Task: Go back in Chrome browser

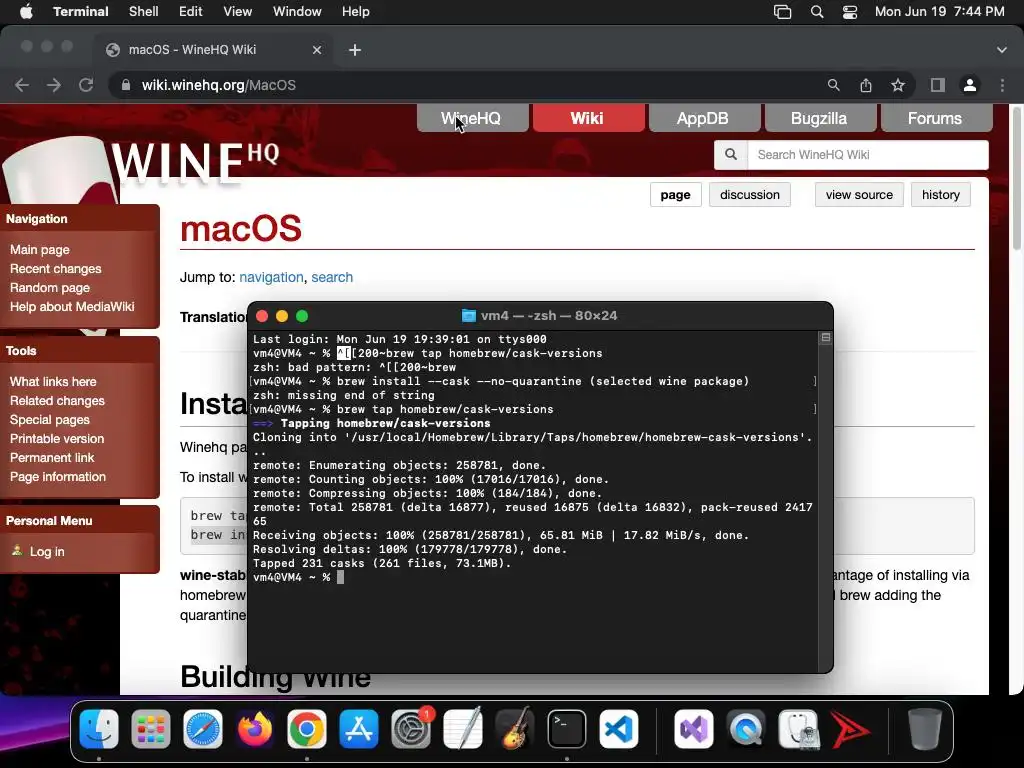Action: click(22, 85)
